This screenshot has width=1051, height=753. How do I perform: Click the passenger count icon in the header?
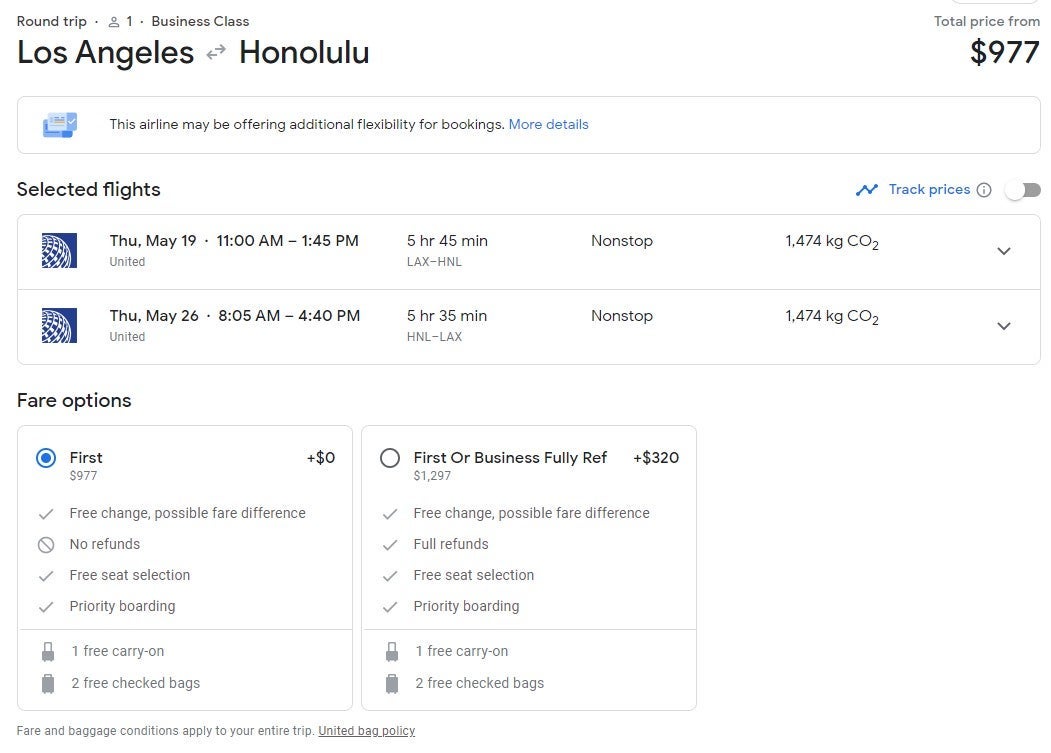(114, 21)
